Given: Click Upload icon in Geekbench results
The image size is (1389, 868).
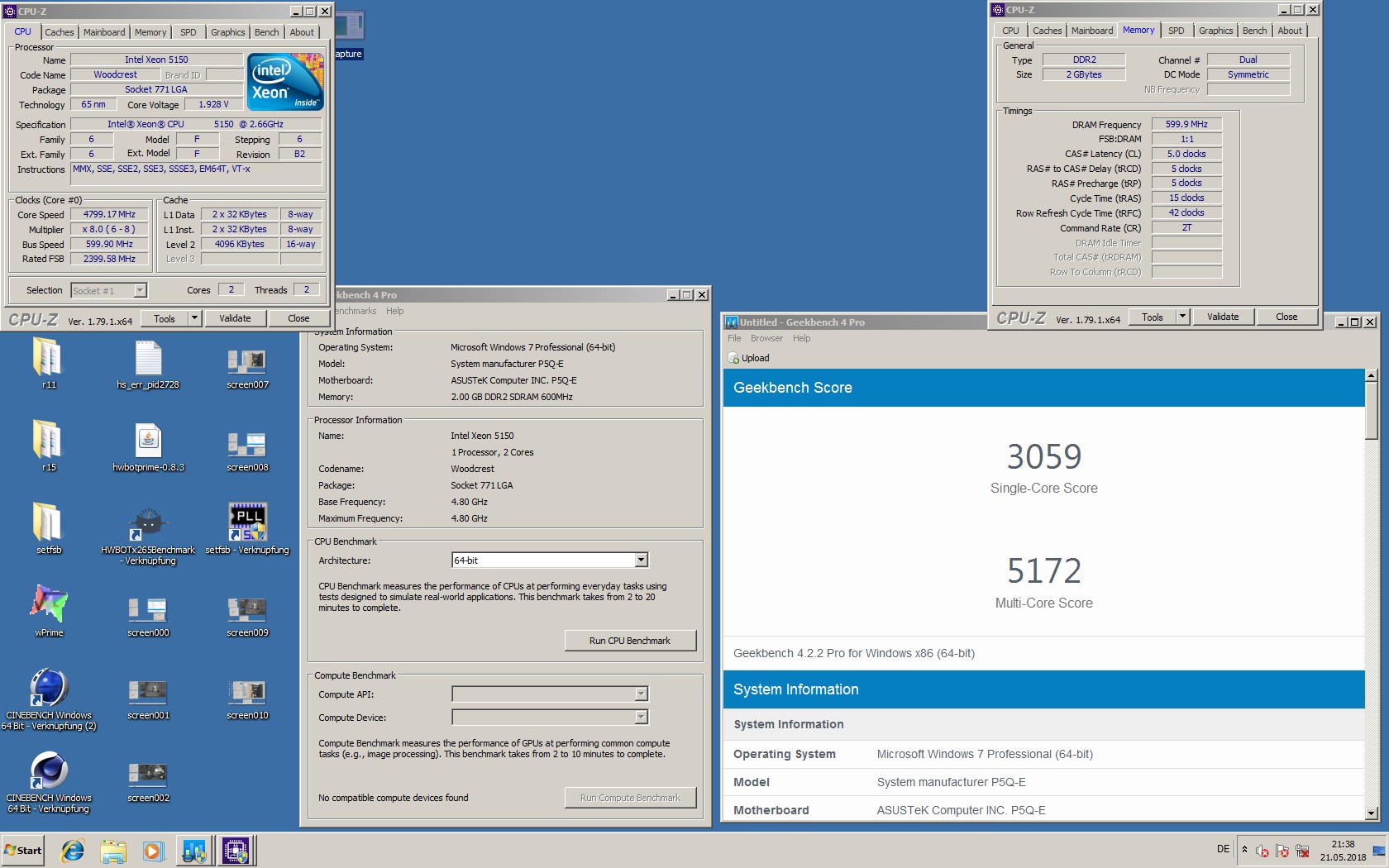Looking at the screenshot, I should point(733,358).
